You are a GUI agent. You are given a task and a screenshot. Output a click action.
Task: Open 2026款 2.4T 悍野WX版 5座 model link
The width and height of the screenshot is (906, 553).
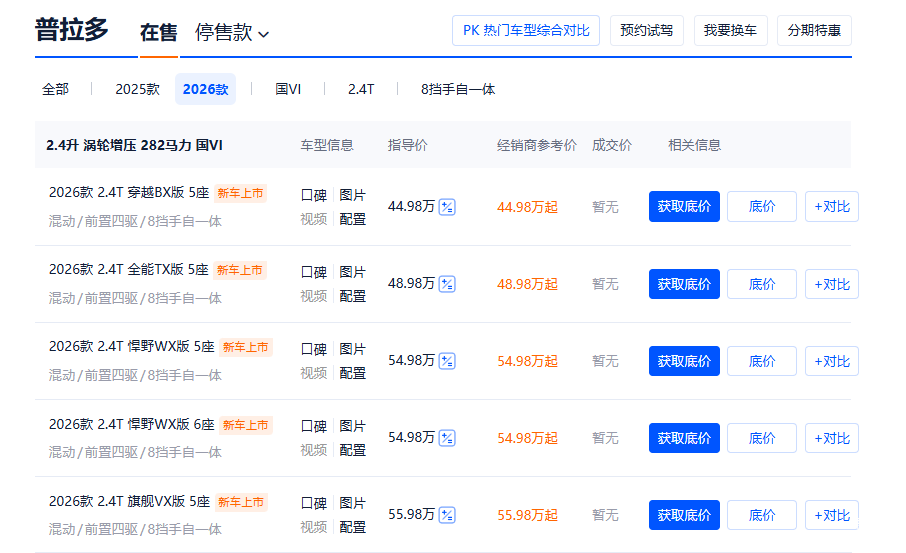click(132, 346)
